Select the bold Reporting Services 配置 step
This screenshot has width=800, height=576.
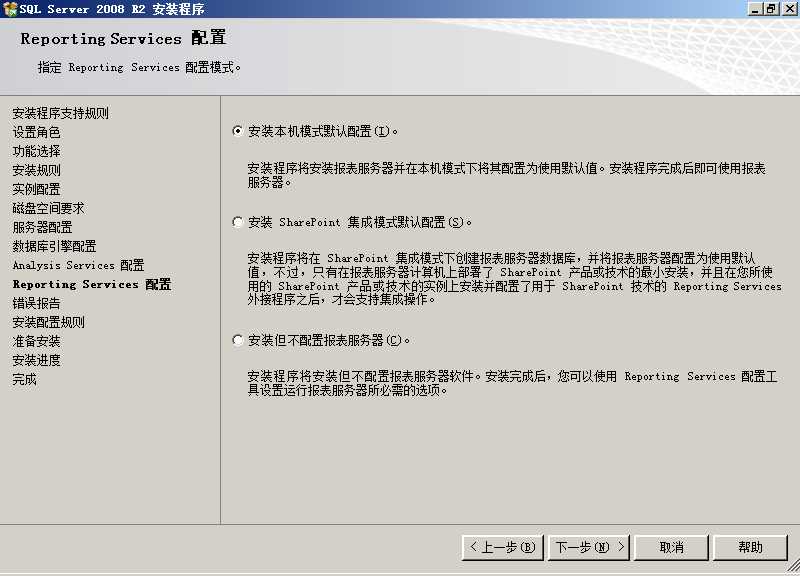coord(92,284)
